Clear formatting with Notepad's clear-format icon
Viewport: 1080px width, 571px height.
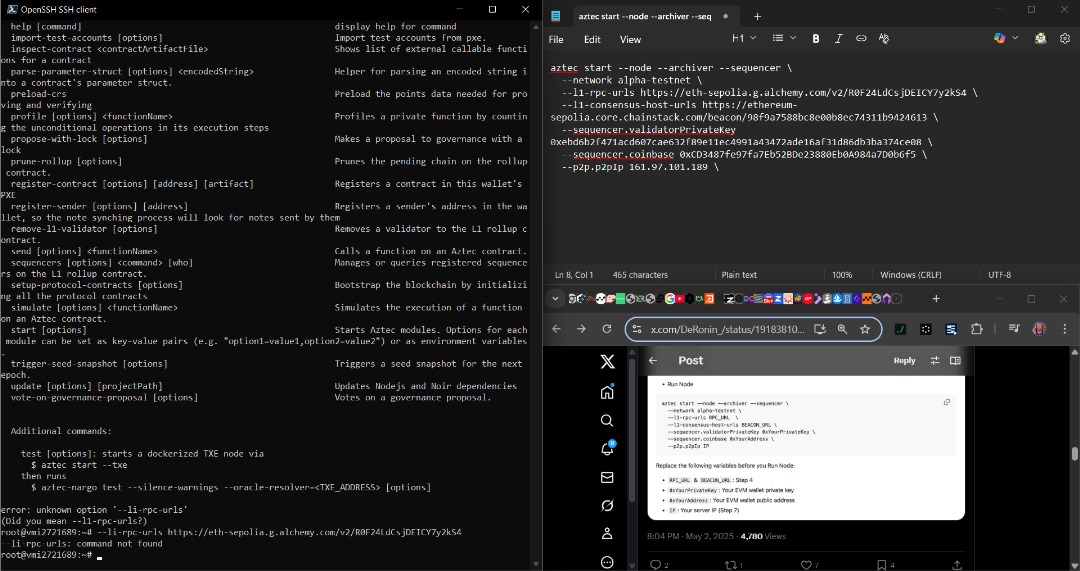(884, 39)
